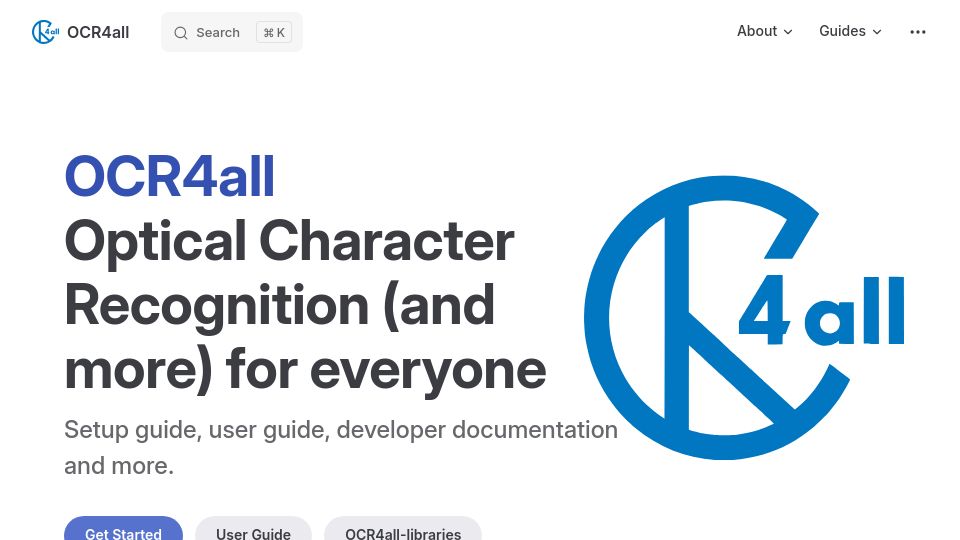Click the ⌘K shortcut badge
Screen dimensions: 960x540
click(274, 32)
